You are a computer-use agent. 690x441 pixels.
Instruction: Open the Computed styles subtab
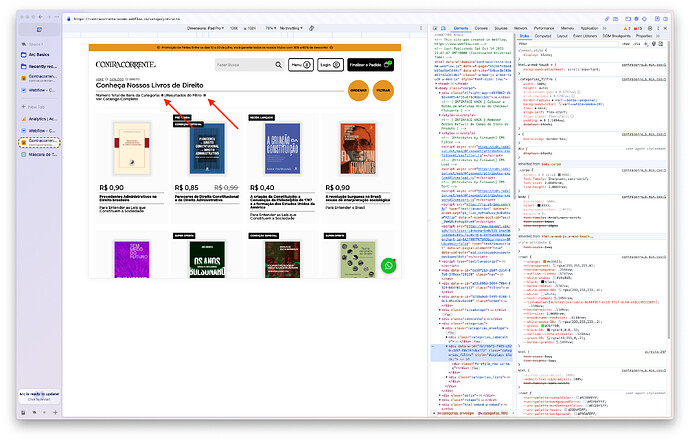tap(543, 36)
